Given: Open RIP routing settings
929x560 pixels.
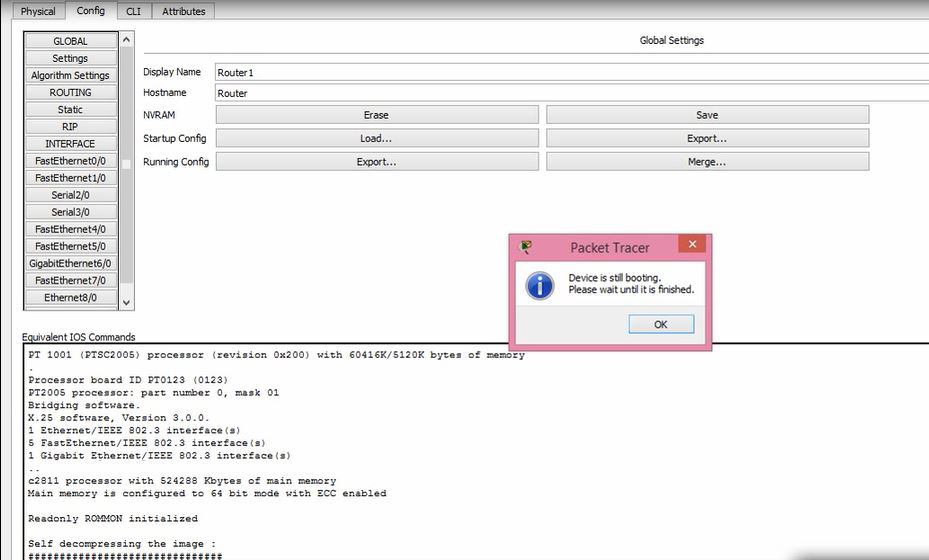Looking at the screenshot, I should pyautogui.click(x=71, y=127).
